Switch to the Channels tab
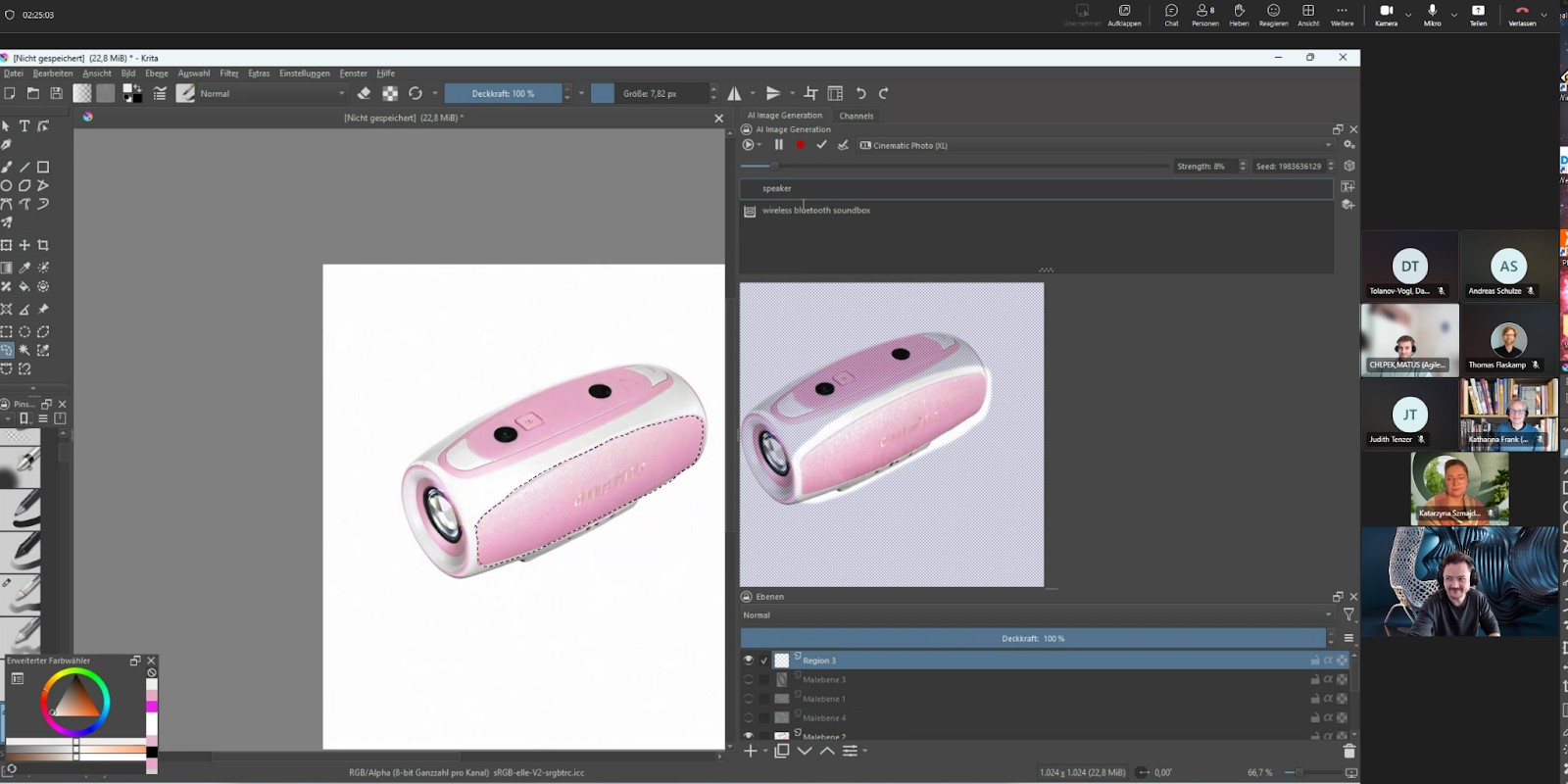Screen dimensions: 1568x784 click(x=856, y=116)
